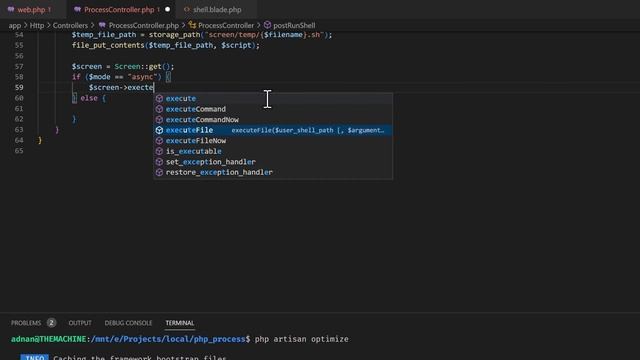Click executeFile signature detail text
Image resolution: width=640 pixels, height=360 pixels.
tap(308, 130)
